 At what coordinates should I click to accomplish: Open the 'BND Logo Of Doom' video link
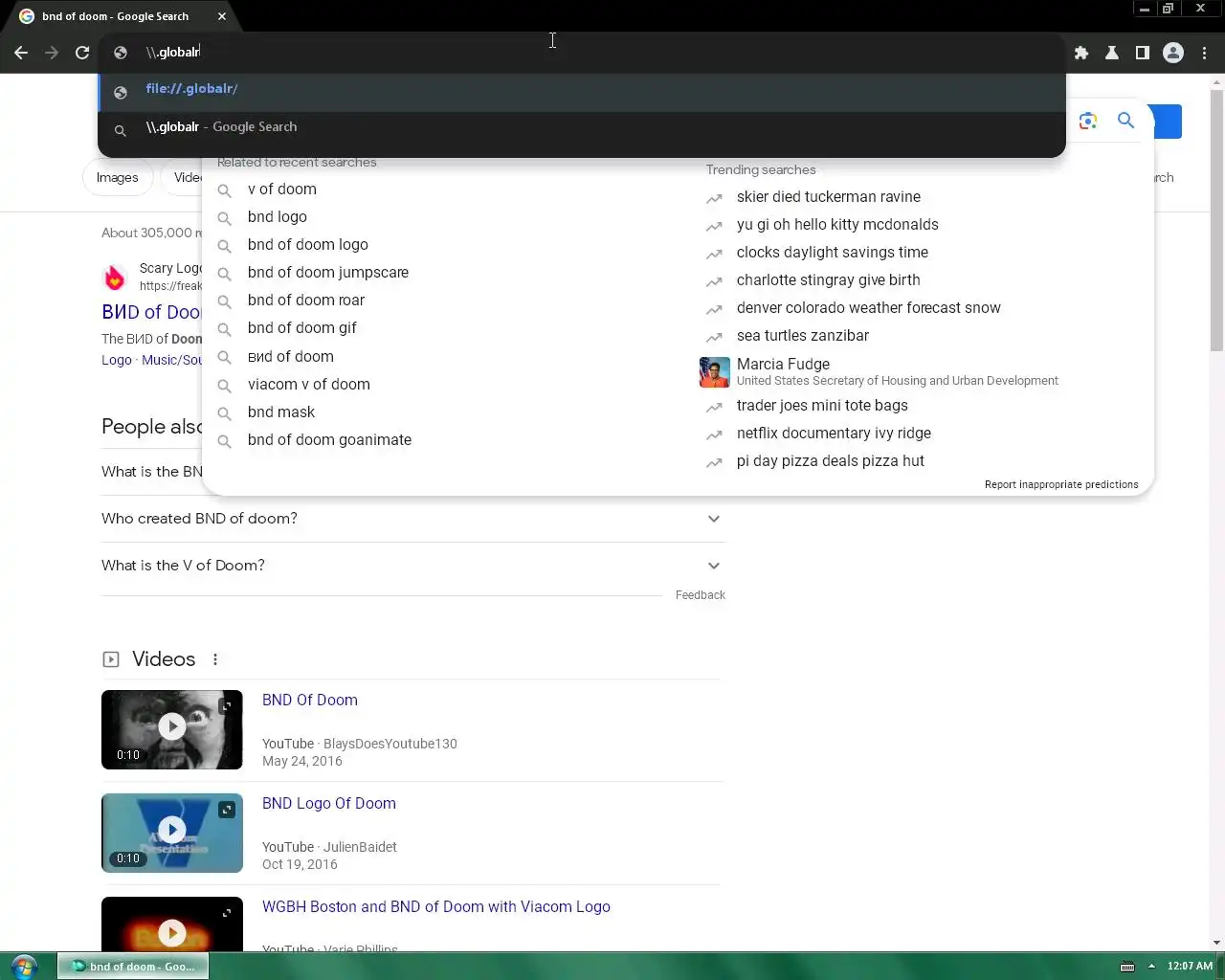[329, 804]
